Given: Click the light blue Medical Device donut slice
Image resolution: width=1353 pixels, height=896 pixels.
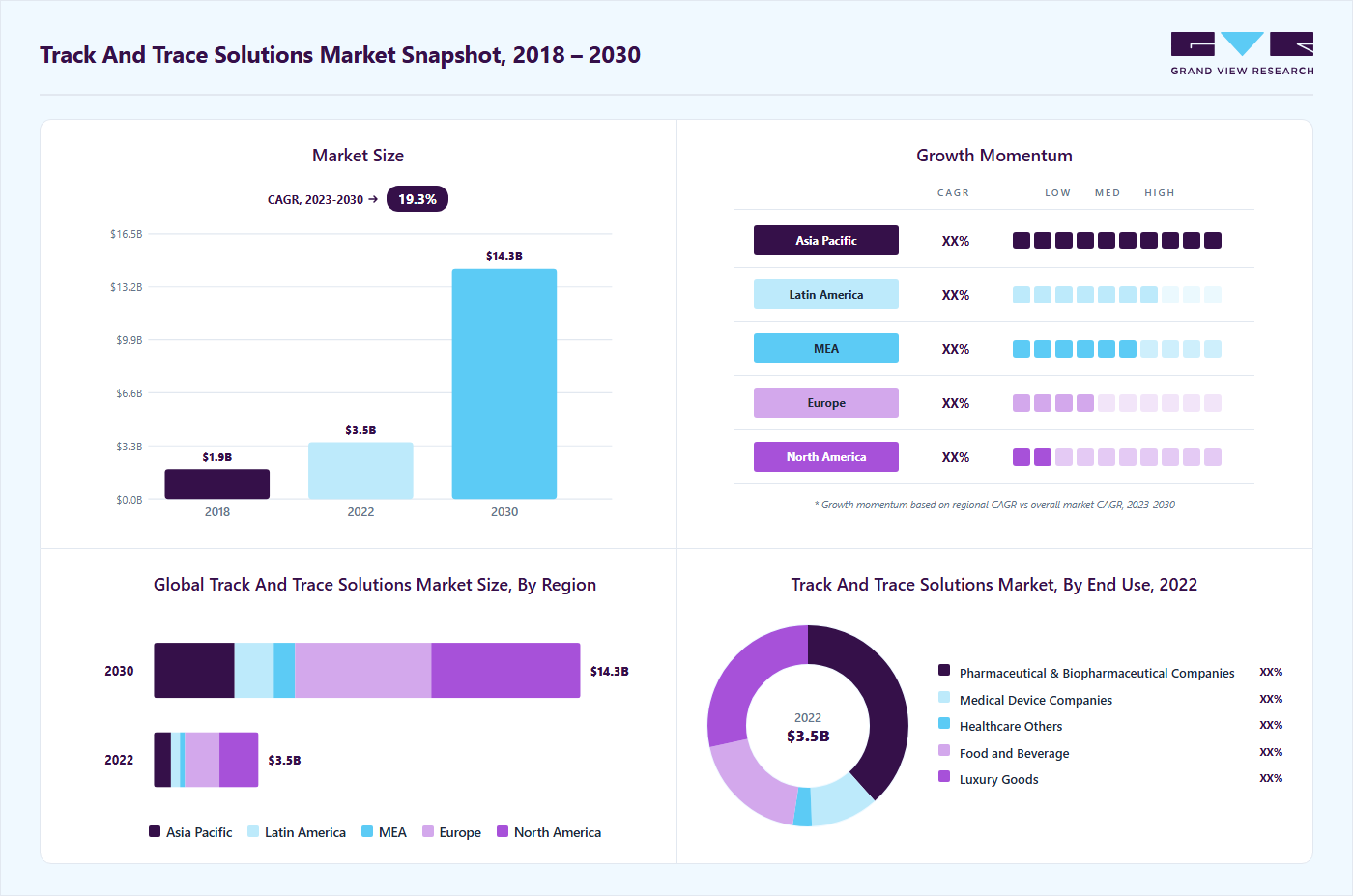Looking at the screenshot, I should 841,801.
